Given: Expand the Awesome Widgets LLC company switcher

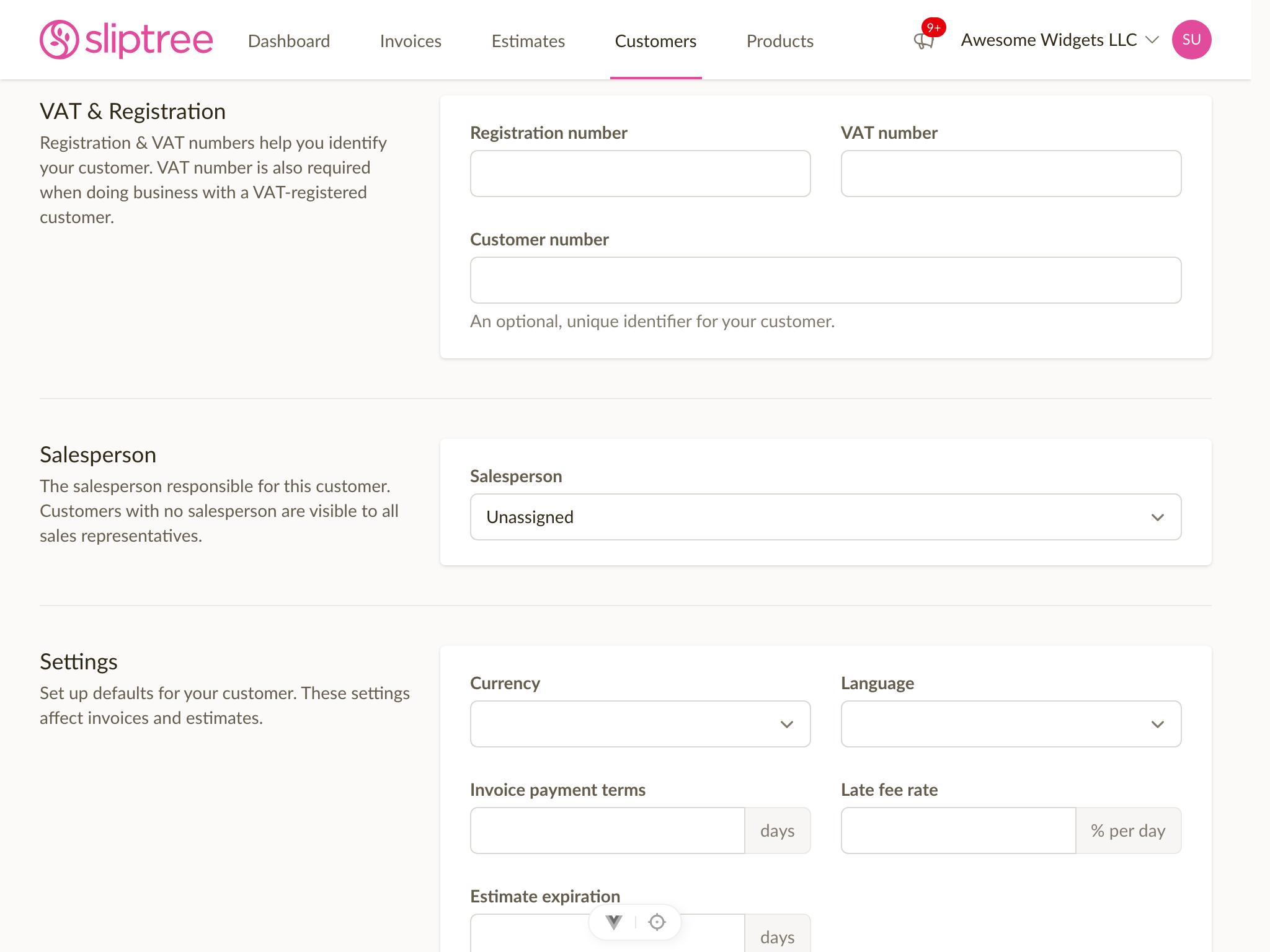Looking at the screenshot, I should [x=1060, y=40].
